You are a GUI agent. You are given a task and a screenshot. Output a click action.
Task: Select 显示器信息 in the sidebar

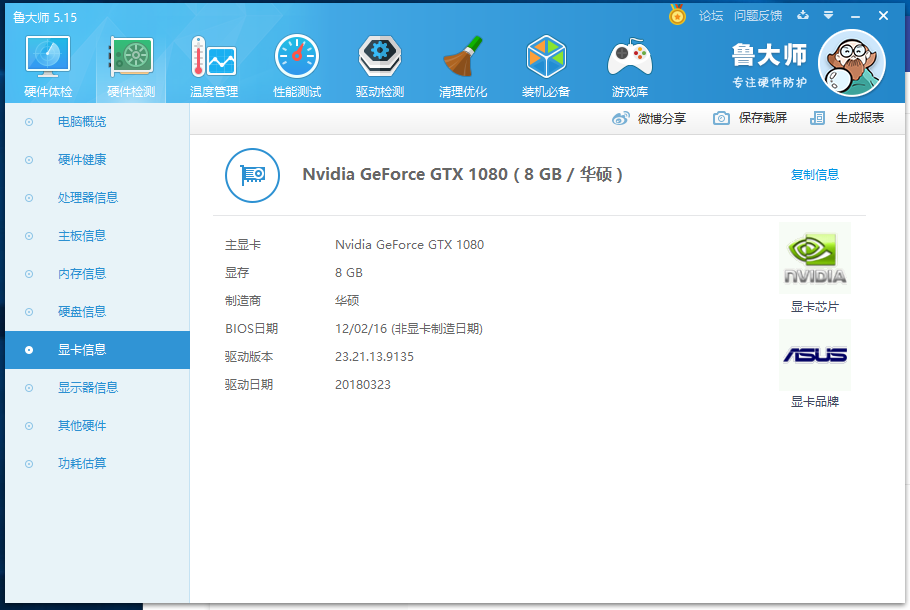pyautogui.click(x=98, y=388)
